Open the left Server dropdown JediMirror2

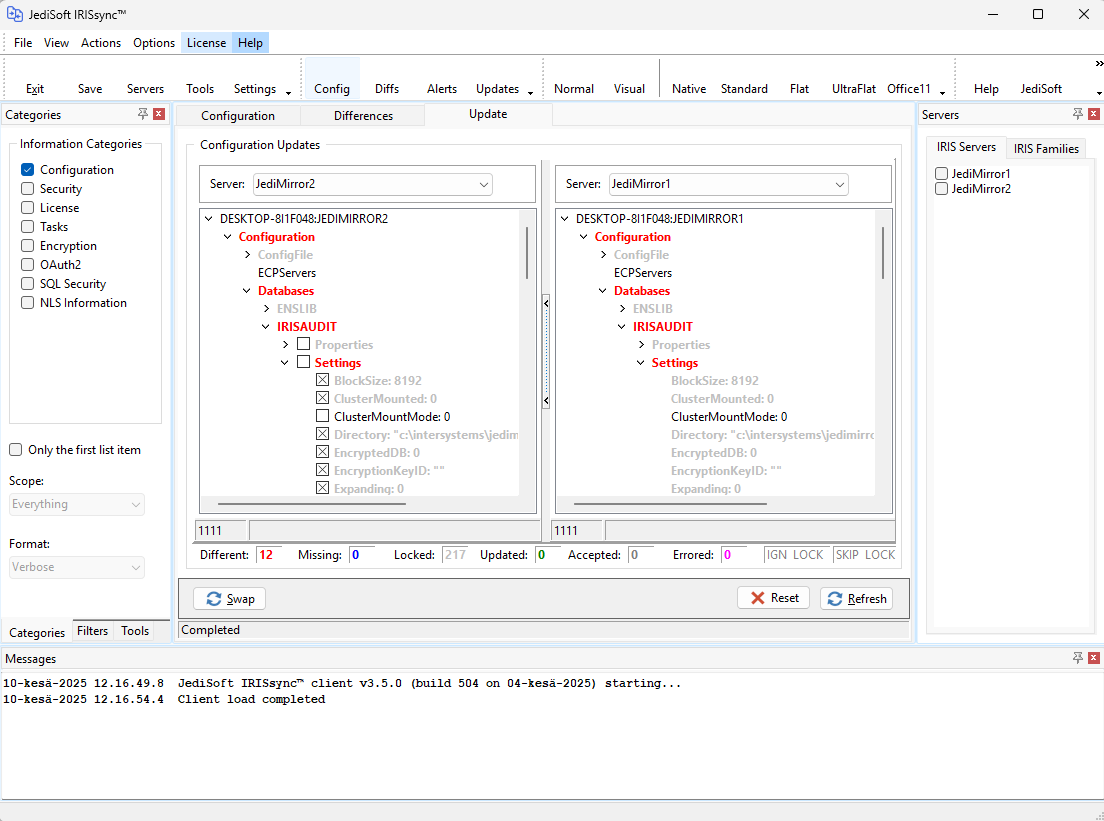coord(372,184)
